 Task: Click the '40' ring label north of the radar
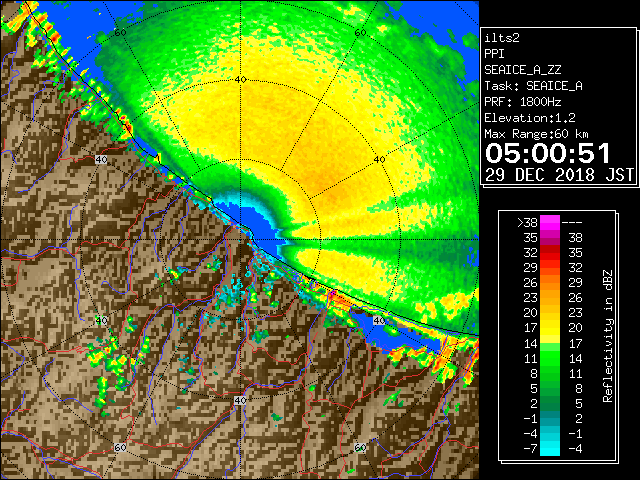tap(241, 80)
